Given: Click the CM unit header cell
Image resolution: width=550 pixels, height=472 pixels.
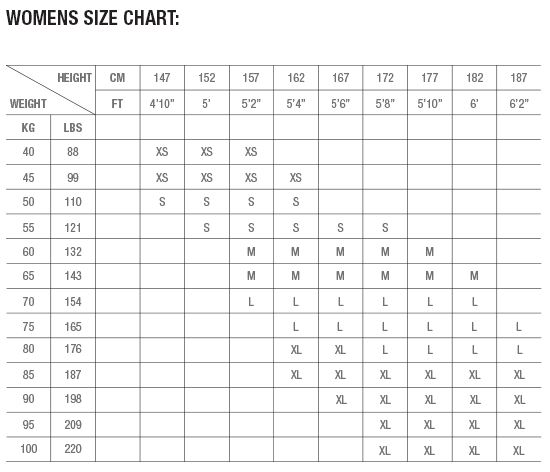Looking at the screenshot, I should click(117, 77).
